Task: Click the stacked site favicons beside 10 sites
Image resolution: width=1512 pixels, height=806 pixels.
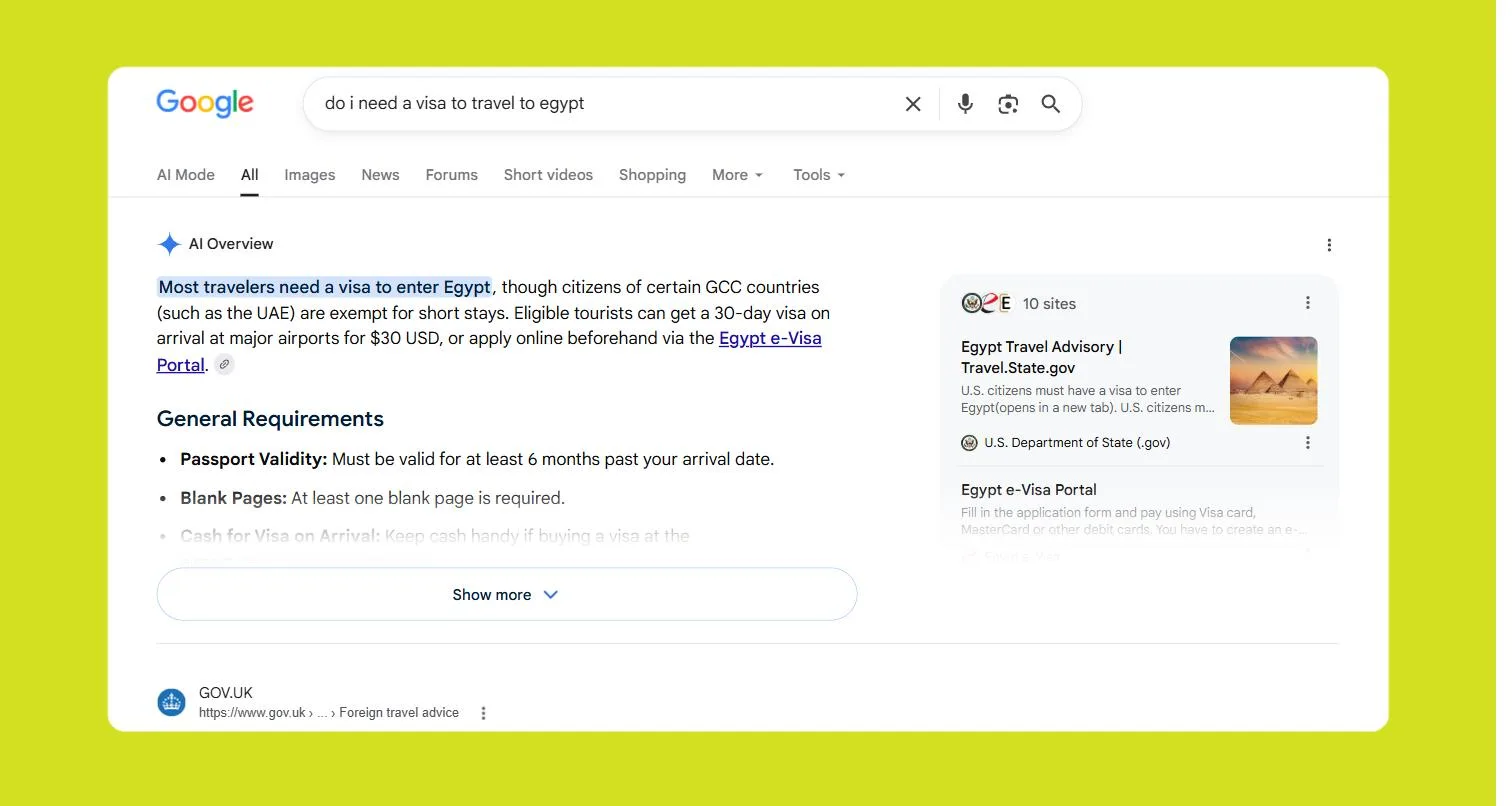Action: (987, 303)
